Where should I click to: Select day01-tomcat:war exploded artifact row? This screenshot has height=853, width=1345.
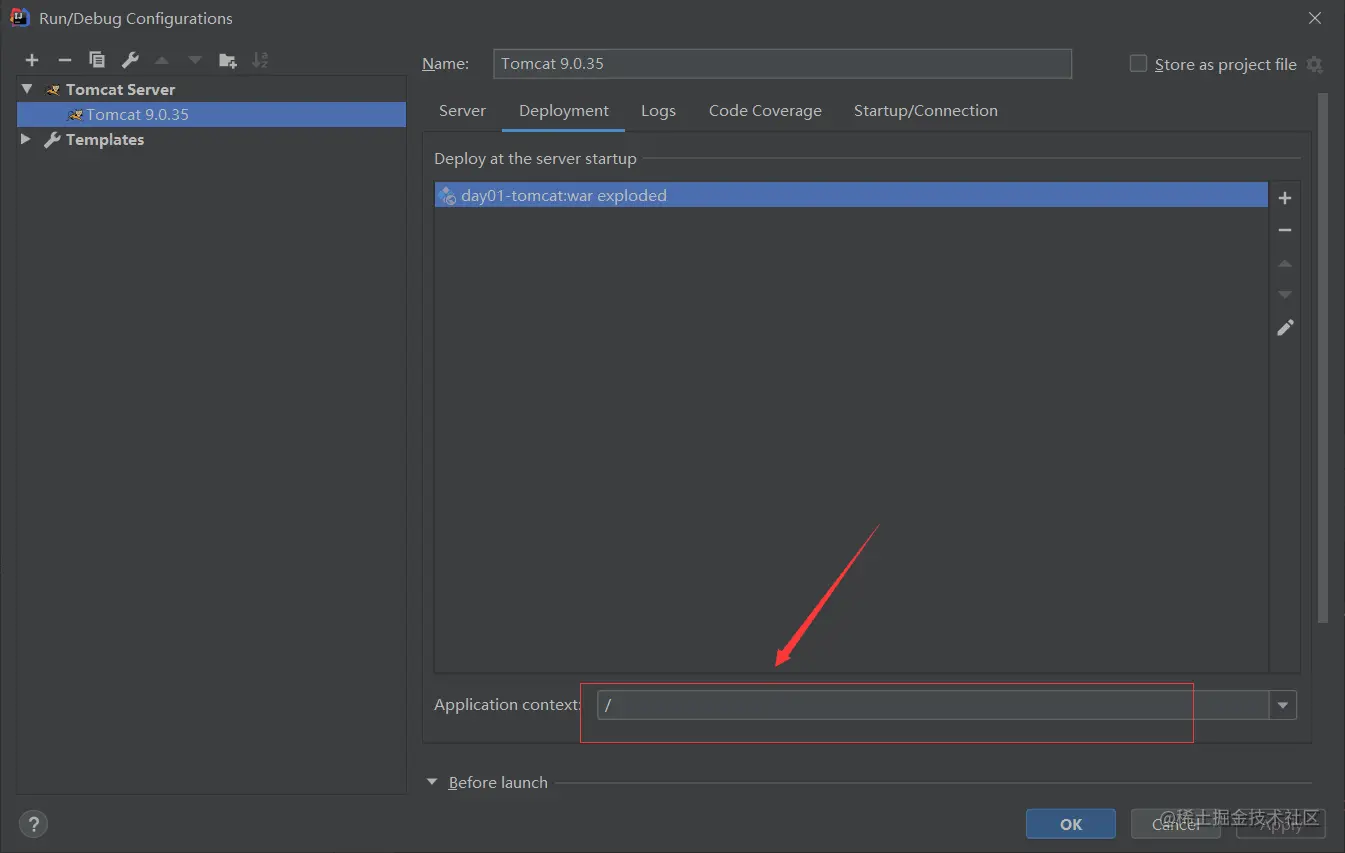coord(851,195)
